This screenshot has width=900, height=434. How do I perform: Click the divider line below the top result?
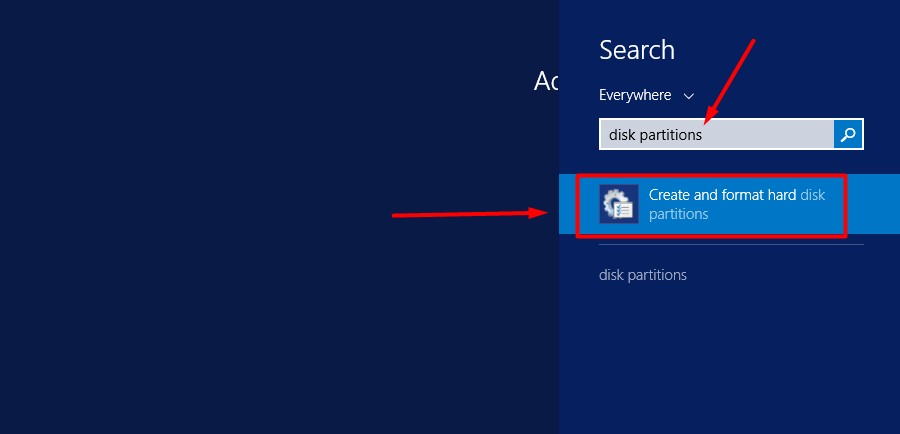(x=730, y=244)
